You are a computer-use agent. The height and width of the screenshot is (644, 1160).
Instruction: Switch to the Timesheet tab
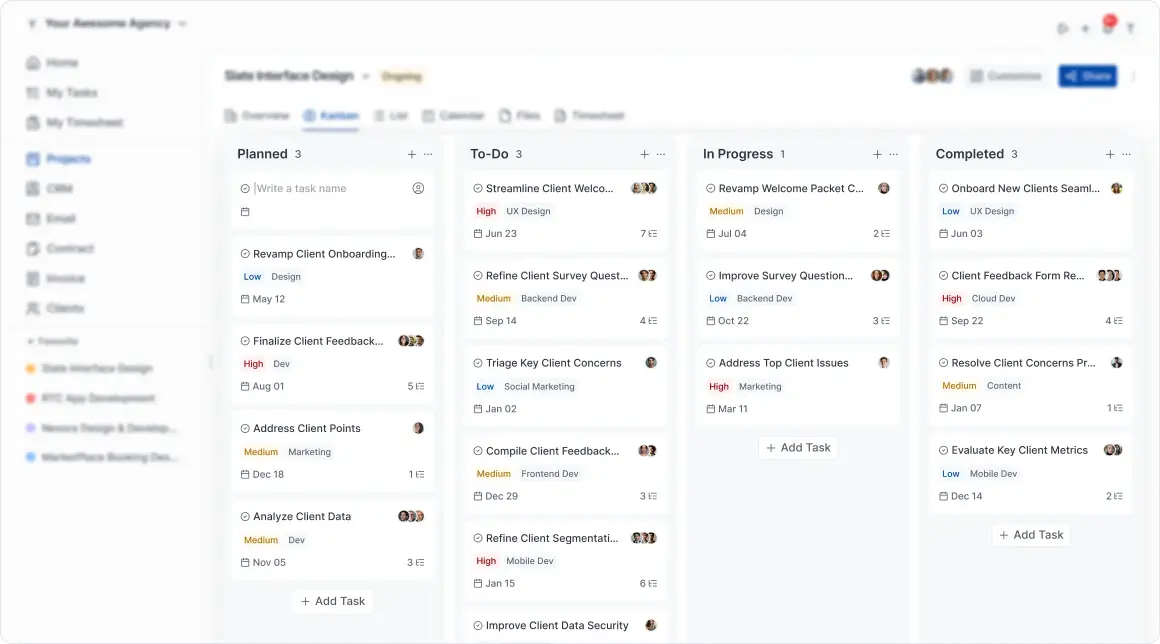click(x=590, y=116)
